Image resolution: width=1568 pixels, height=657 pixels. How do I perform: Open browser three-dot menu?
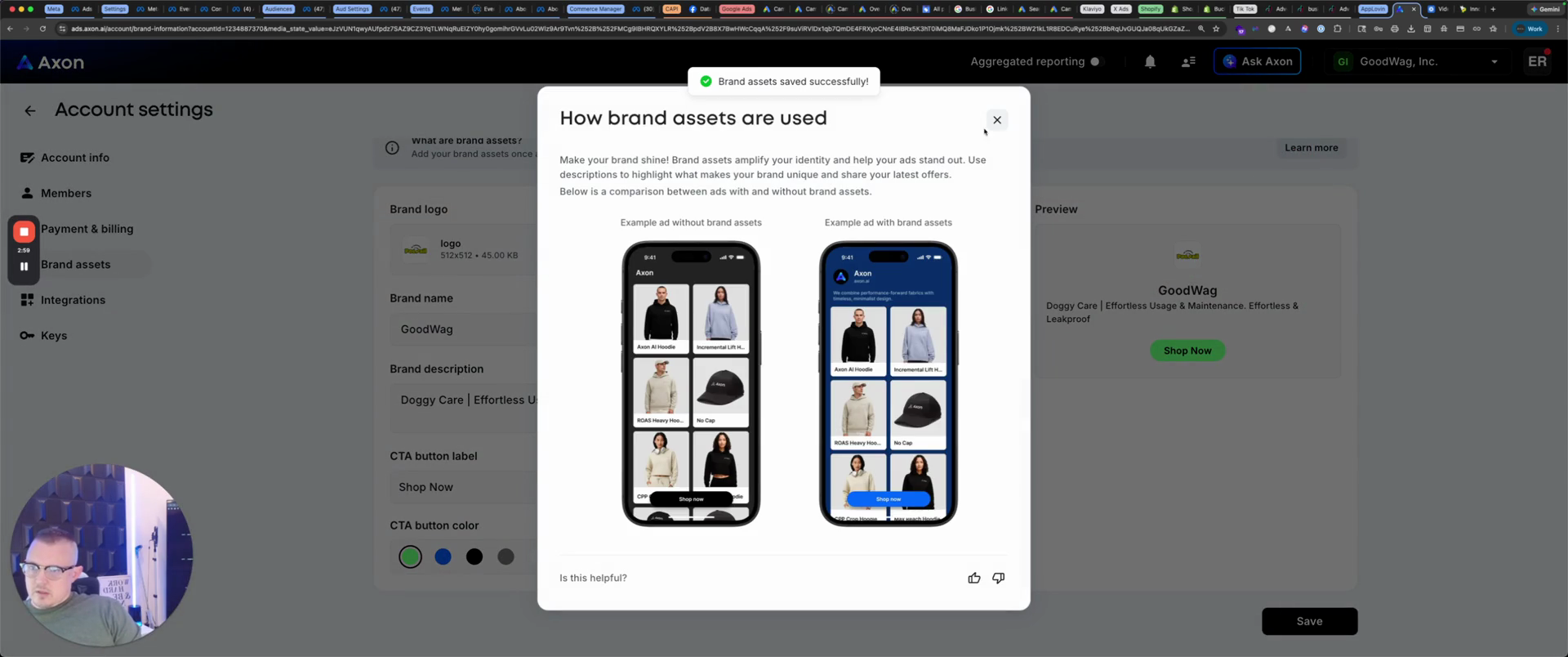tap(1557, 29)
